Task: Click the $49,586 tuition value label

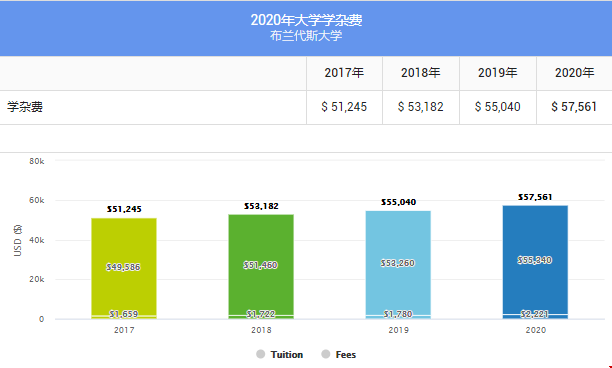Action: point(123,267)
